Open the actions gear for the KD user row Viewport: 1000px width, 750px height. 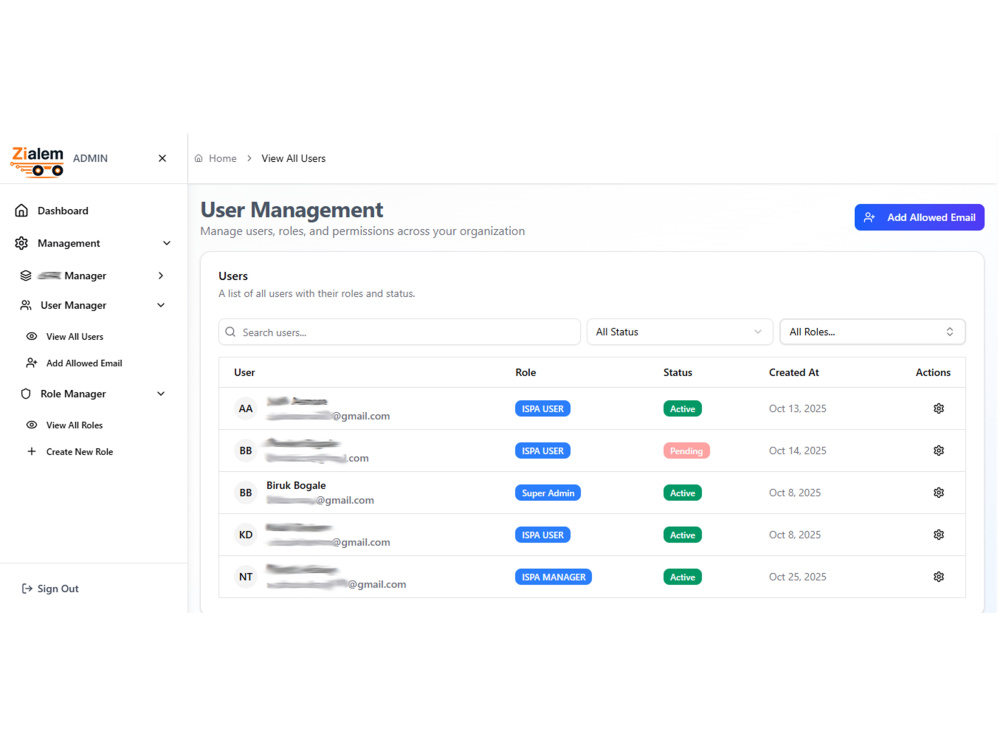point(938,534)
